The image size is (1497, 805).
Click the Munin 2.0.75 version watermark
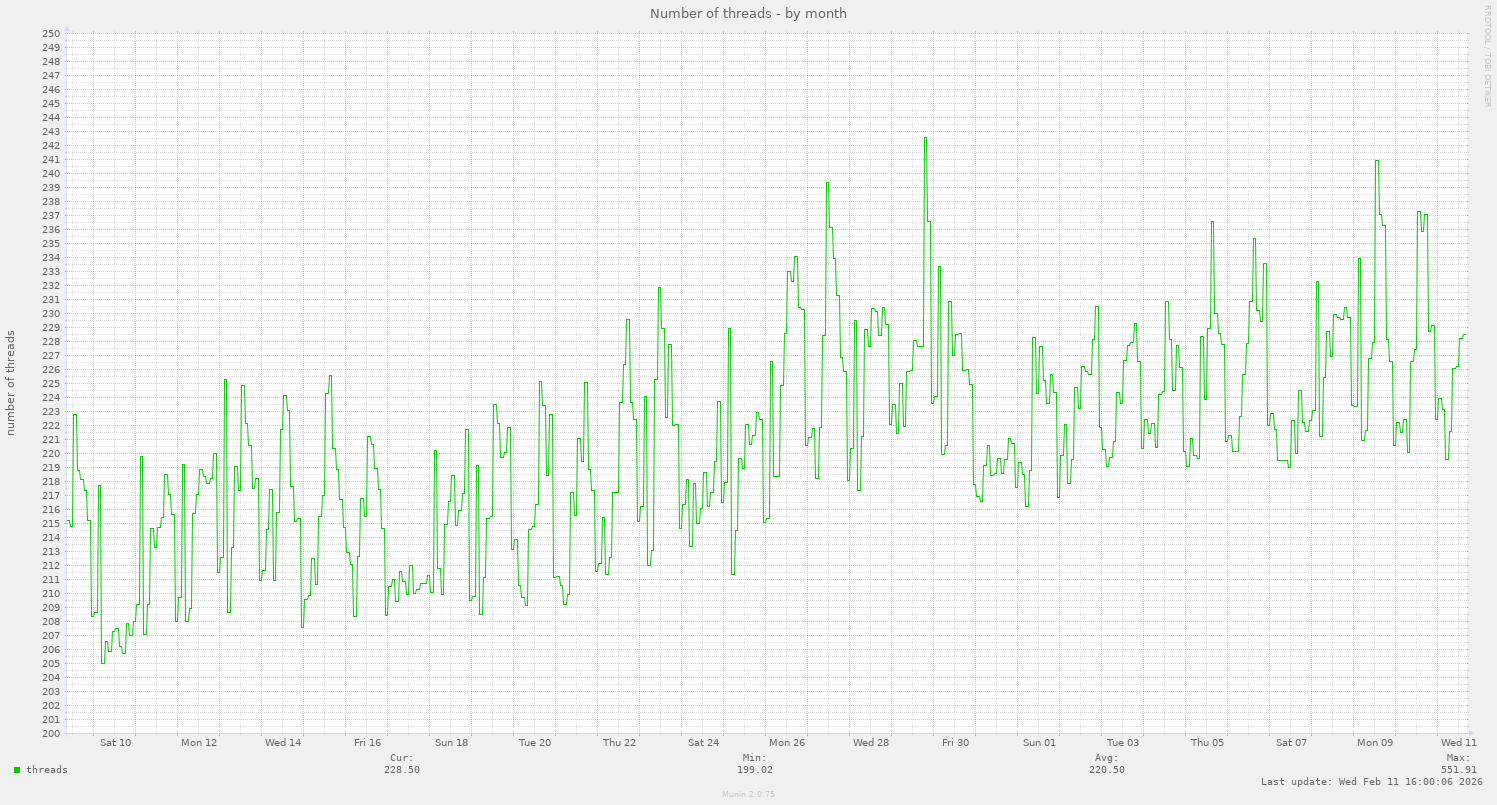pos(748,794)
